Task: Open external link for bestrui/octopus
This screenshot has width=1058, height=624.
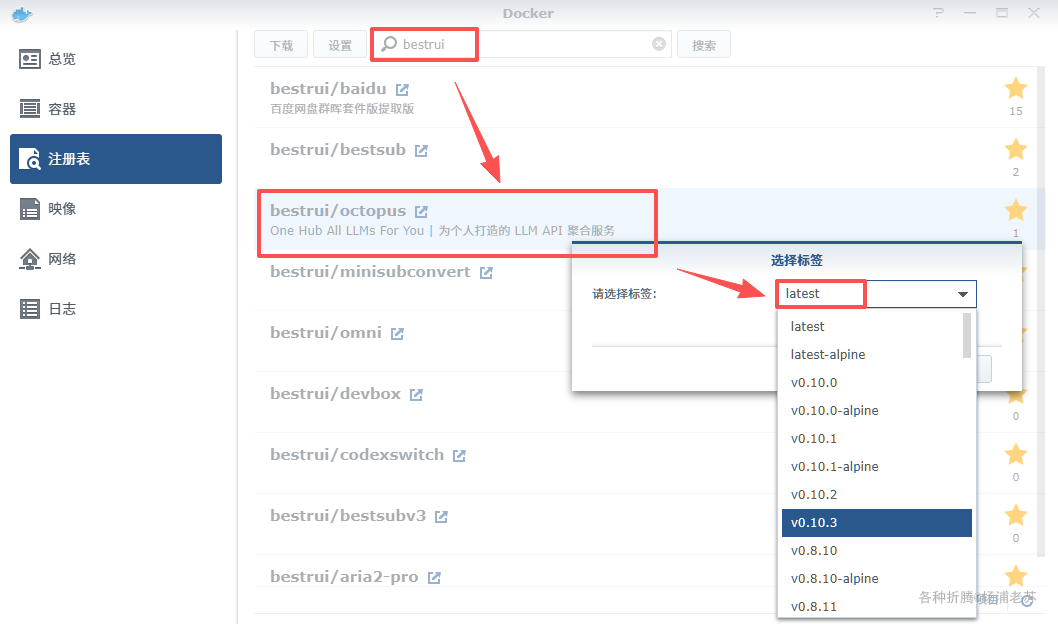Action: [x=421, y=212]
